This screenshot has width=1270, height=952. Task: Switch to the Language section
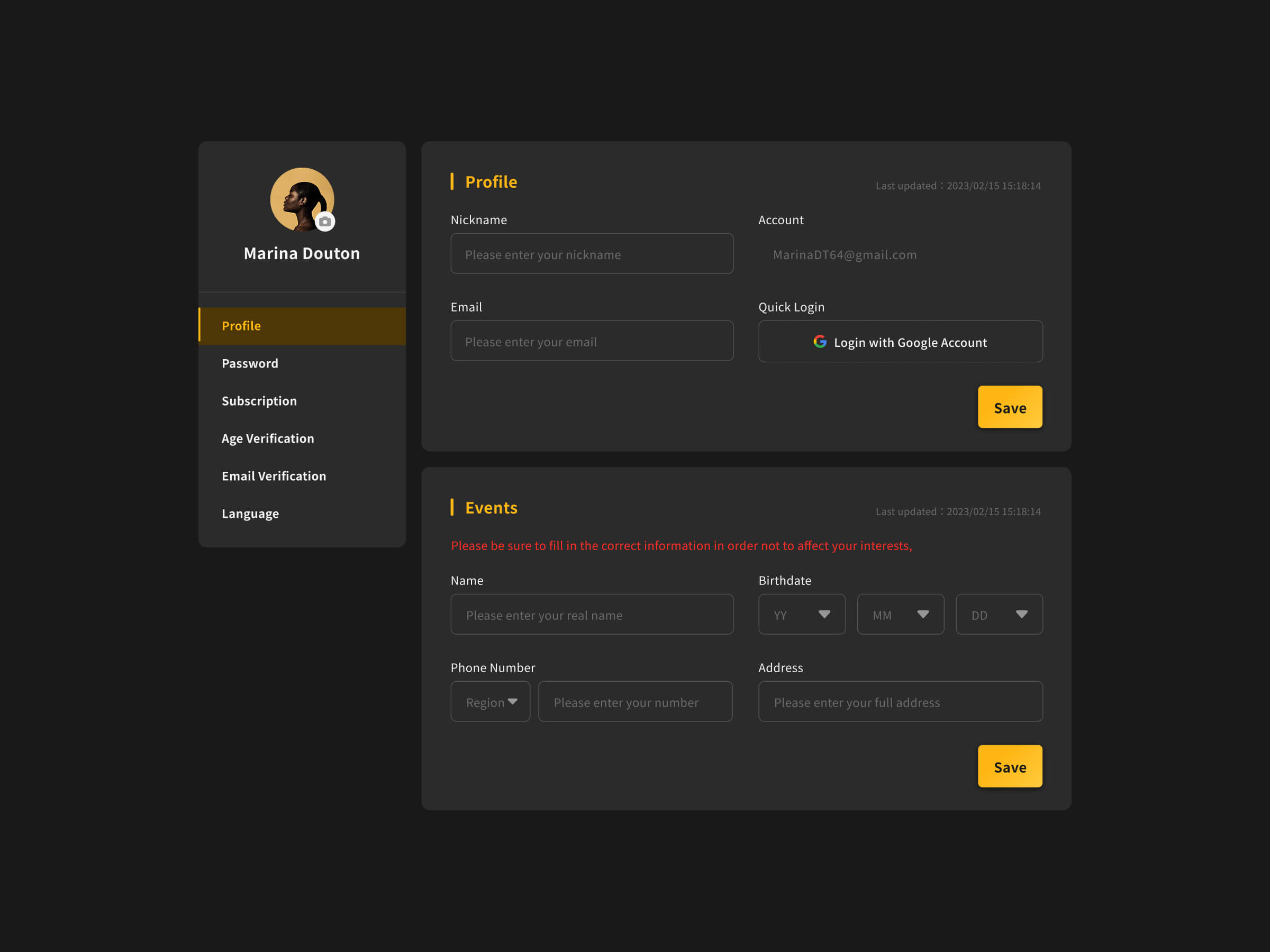[x=250, y=514]
